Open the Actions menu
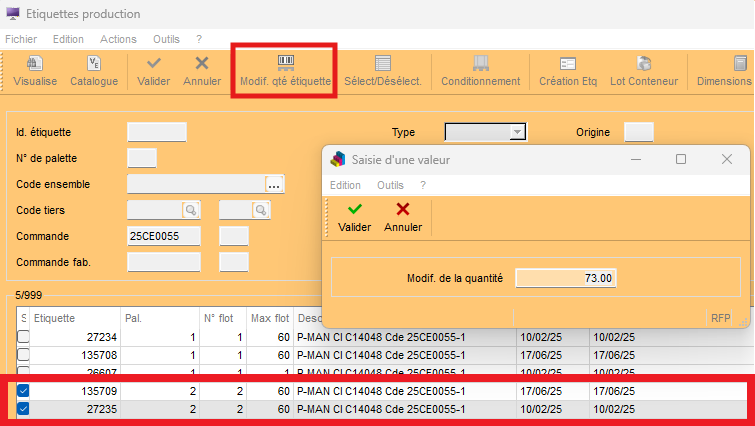 118,39
